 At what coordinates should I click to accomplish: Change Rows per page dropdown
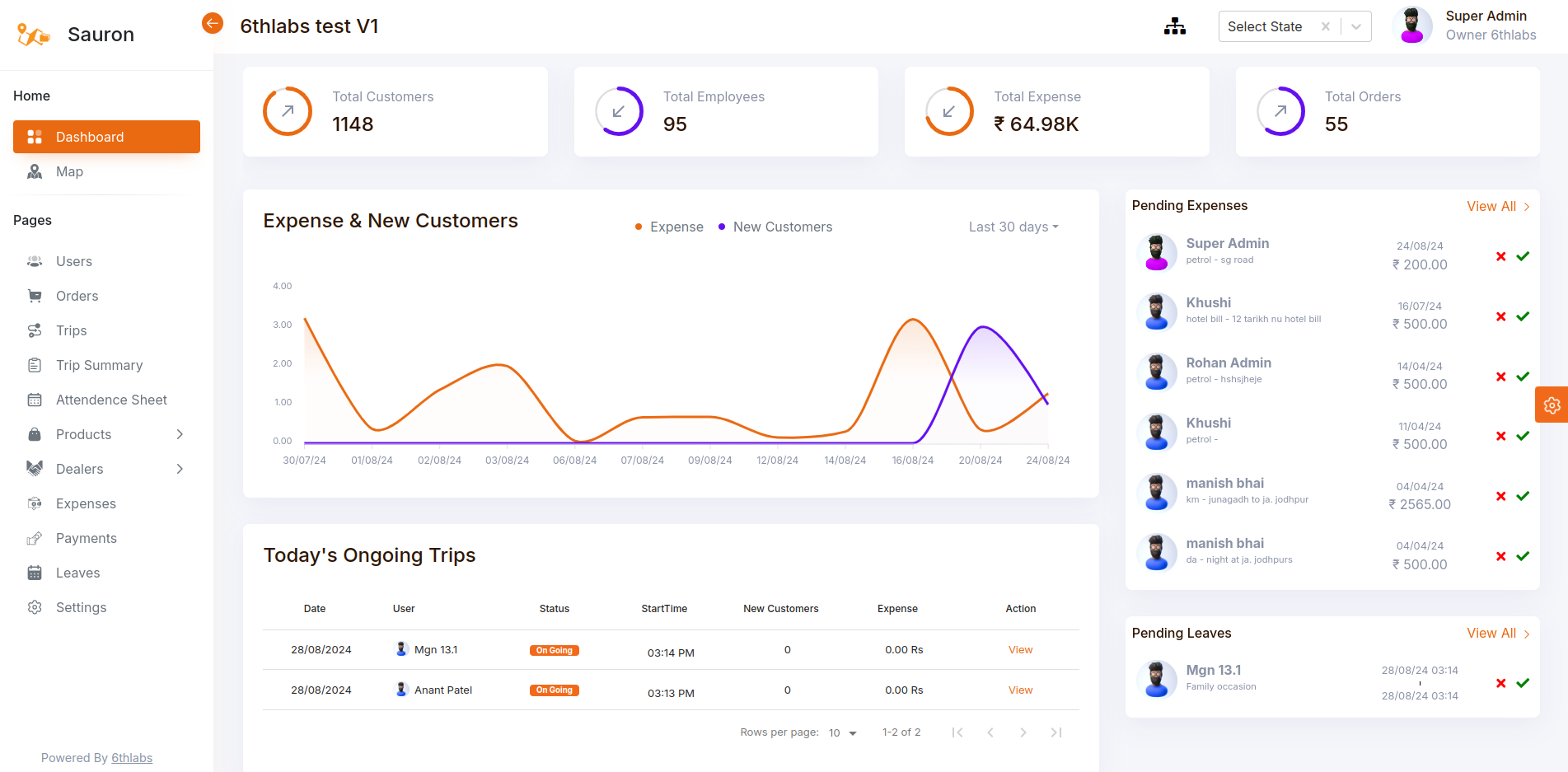842,732
